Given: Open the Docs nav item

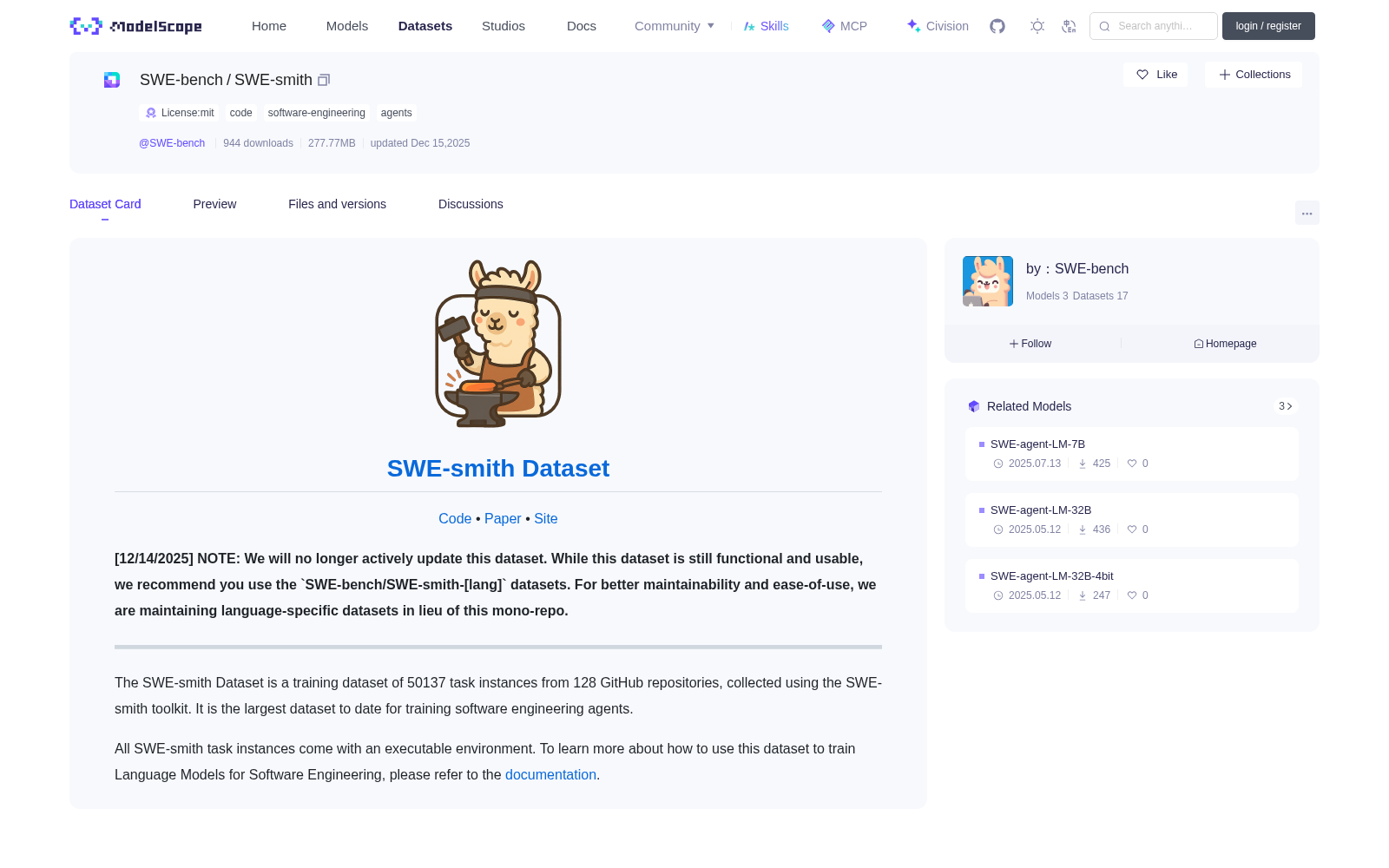Looking at the screenshot, I should pos(582,26).
